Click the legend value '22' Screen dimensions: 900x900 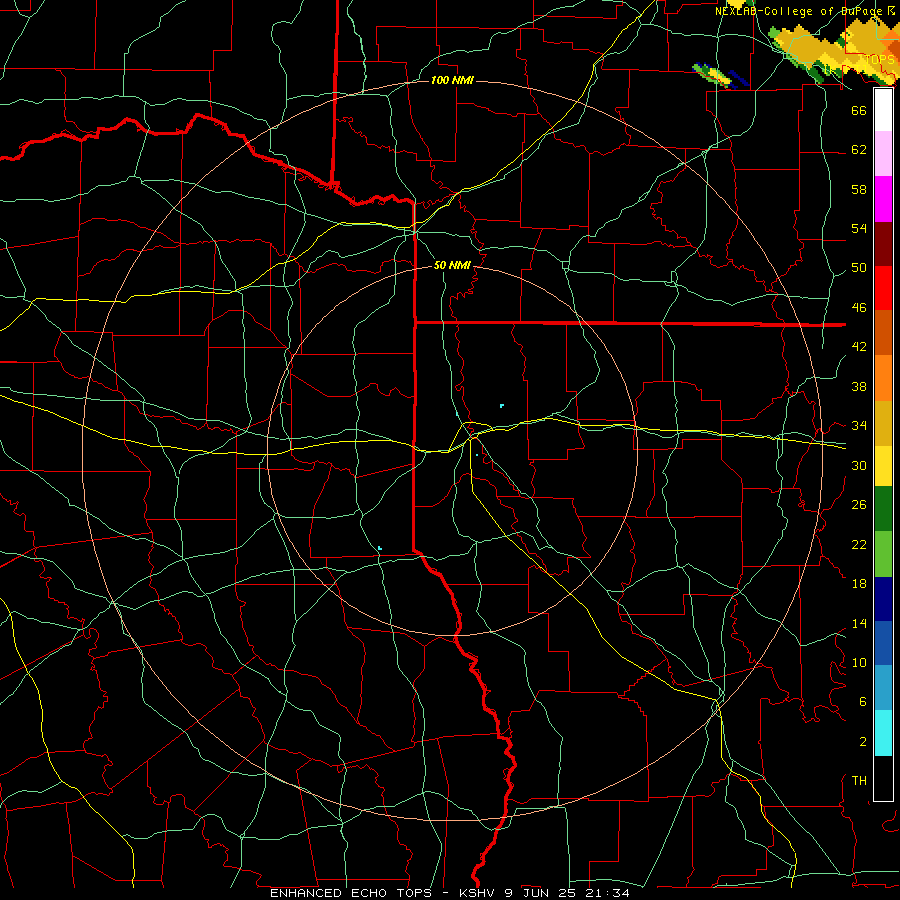tap(859, 544)
